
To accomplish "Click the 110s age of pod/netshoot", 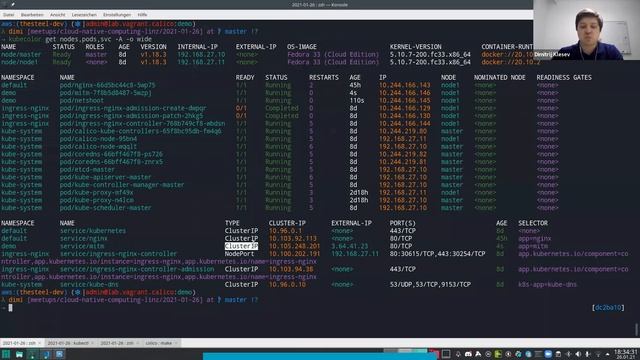I will coord(357,100).
